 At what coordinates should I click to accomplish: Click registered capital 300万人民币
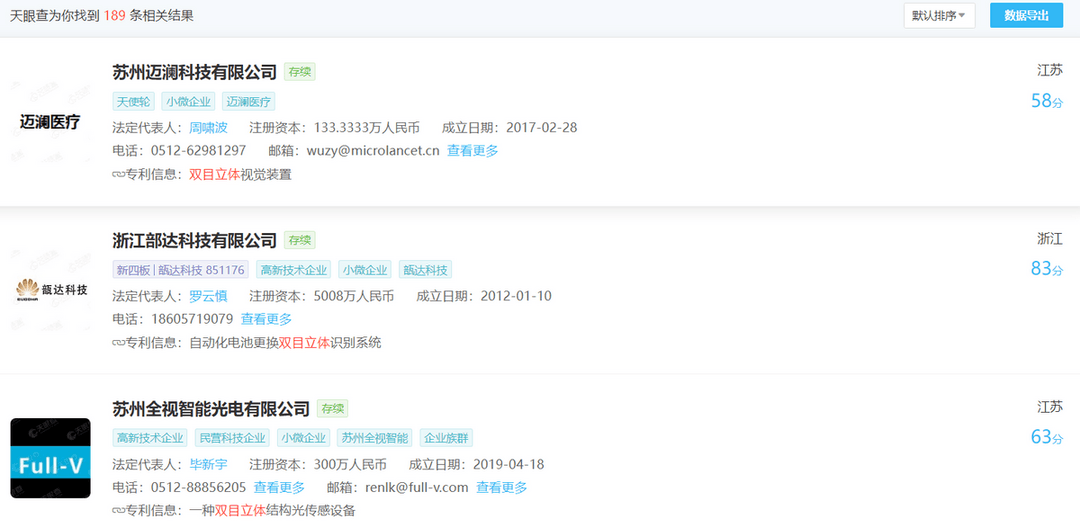coord(350,465)
